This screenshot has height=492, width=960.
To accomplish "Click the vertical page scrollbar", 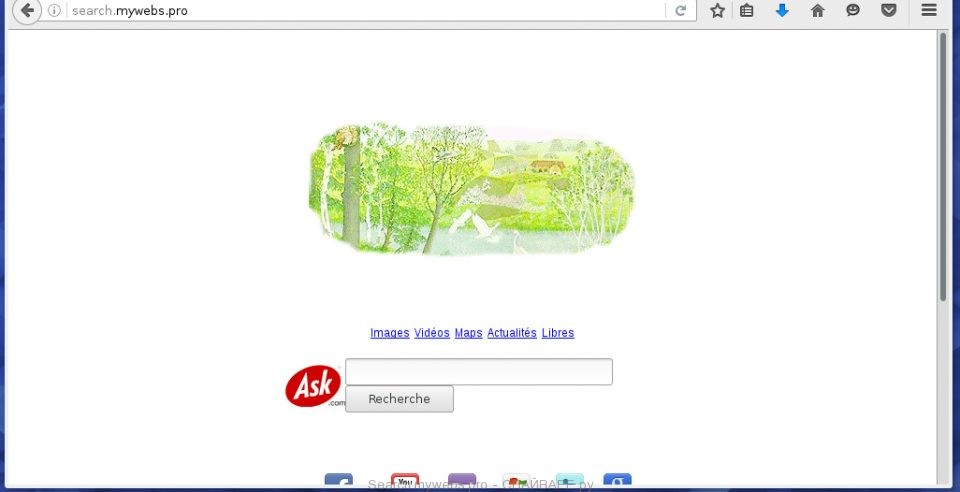I will (943, 166).
